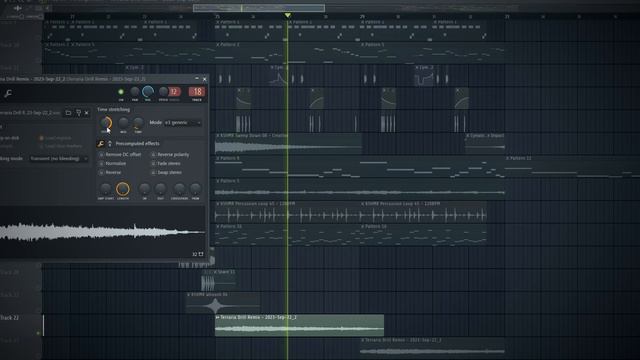Screen dimensions: 640x360
Task: Enable the Reverse option
Action: (111, 172)
